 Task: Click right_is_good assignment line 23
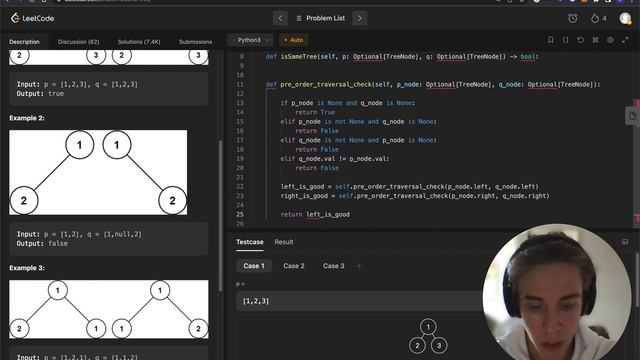[415, 196]
